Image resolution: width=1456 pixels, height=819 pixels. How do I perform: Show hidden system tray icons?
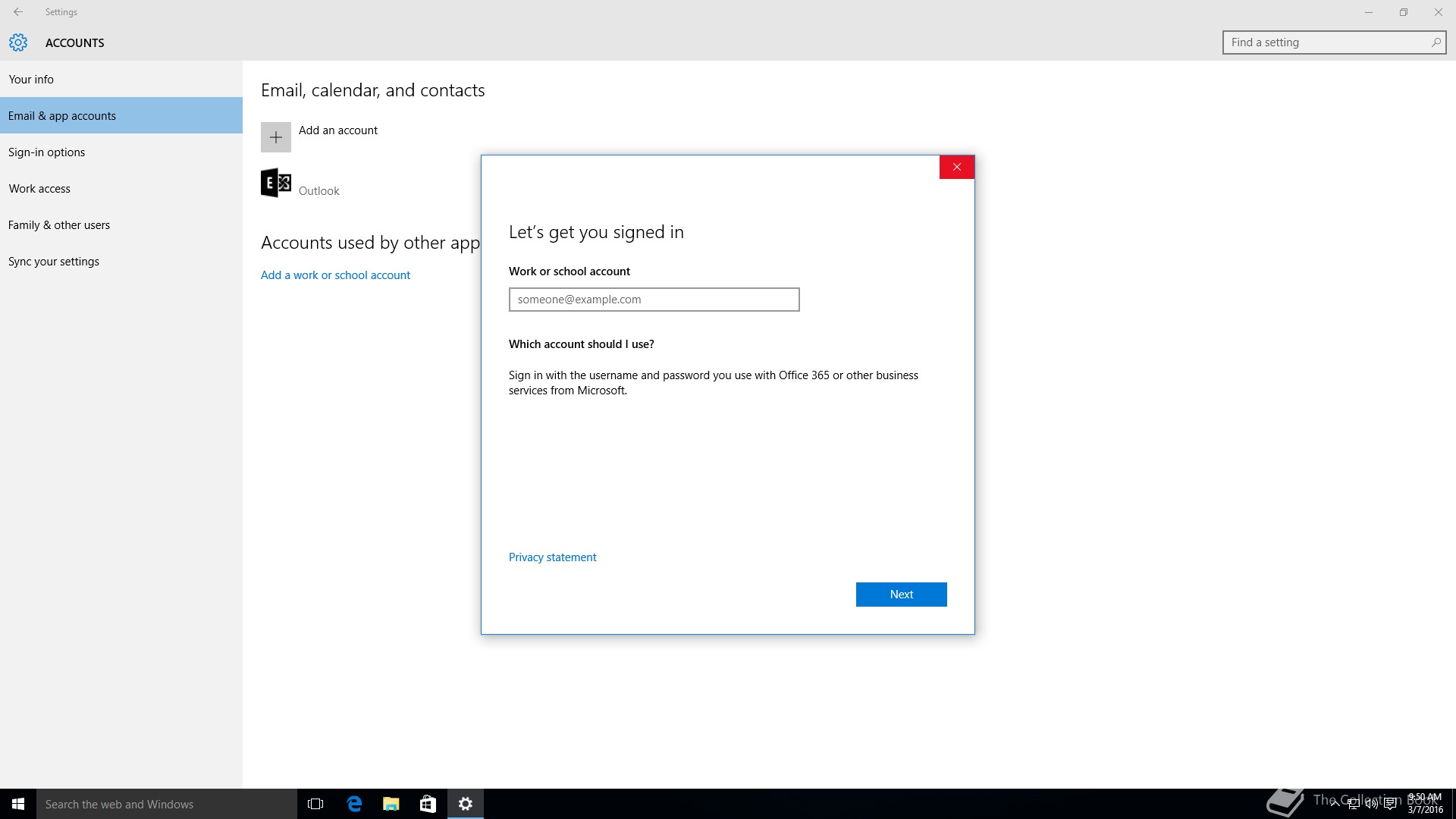tap(1335, 805)
